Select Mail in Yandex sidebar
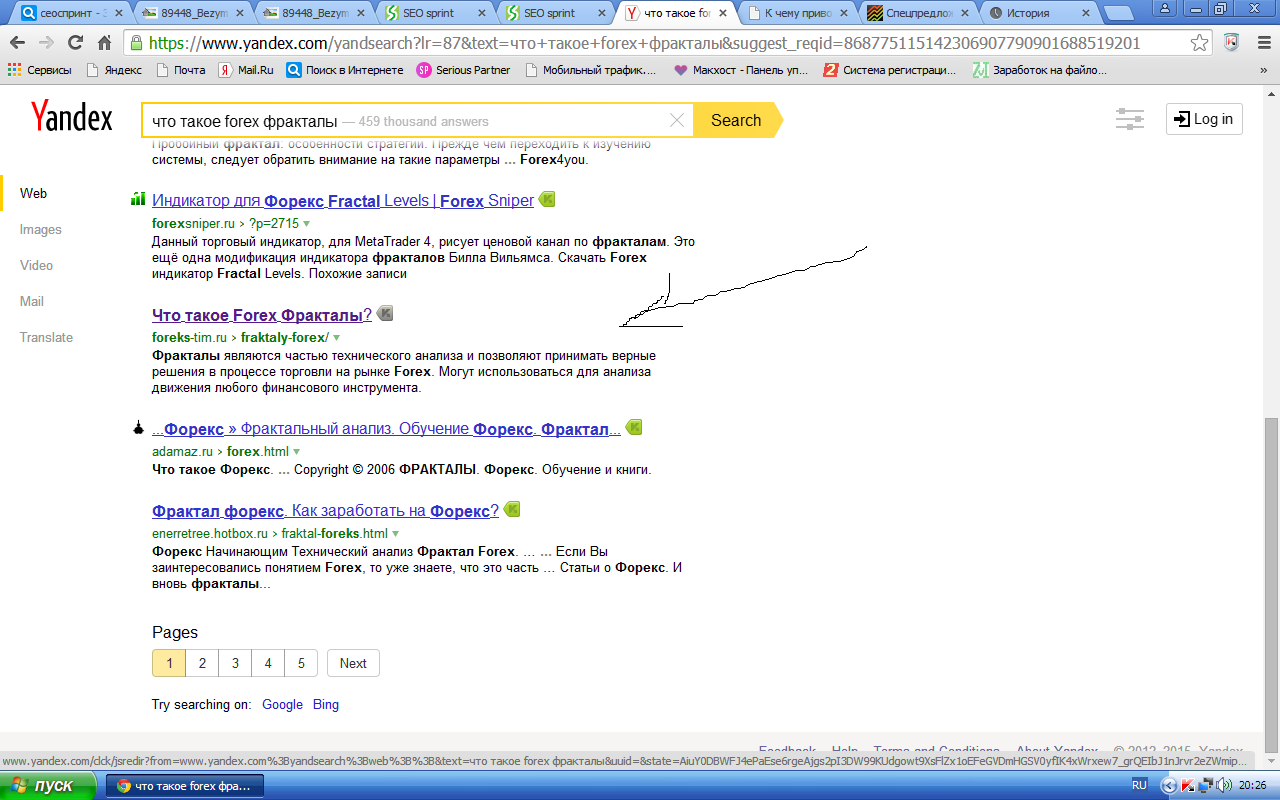The width and height of the screenshot is (1280, 800). point(32,301)
